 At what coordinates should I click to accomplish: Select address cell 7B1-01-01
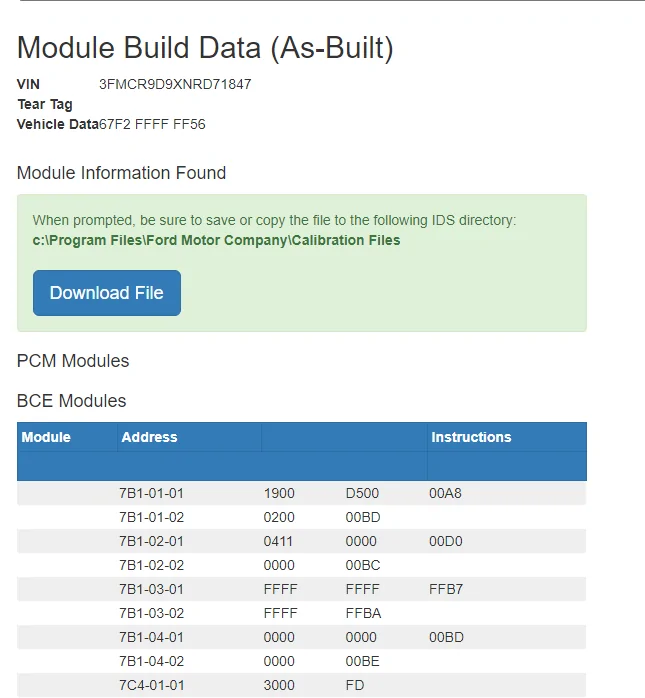pyautogui.click(x=151, y=493)
